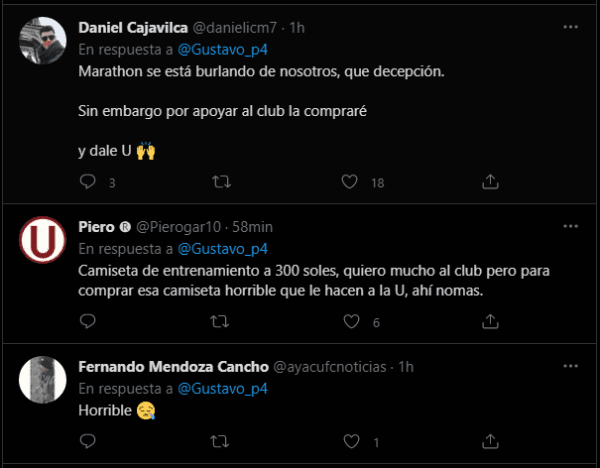The height and width of the screenshot is (468, 600).
Task: Like Fernando Mendoza Cancho's tweet
Action: 350,441
